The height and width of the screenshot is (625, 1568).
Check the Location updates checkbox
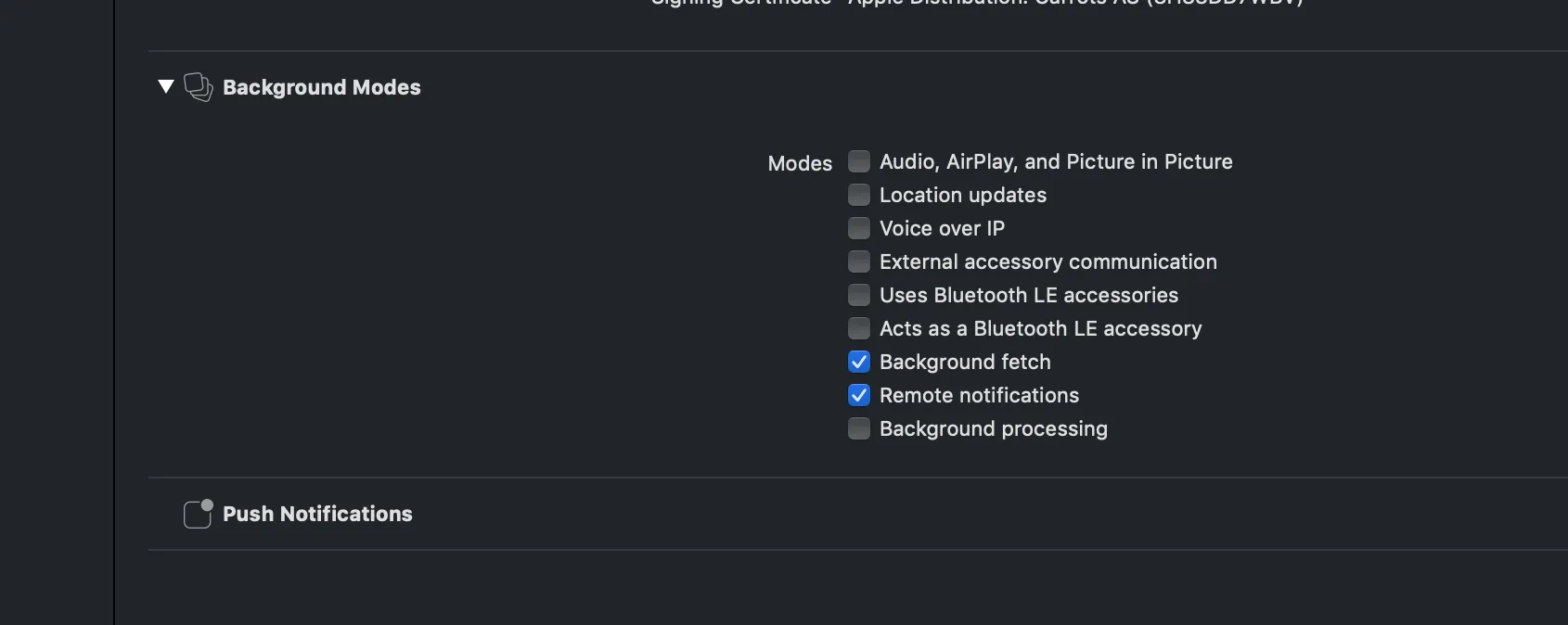859,195
